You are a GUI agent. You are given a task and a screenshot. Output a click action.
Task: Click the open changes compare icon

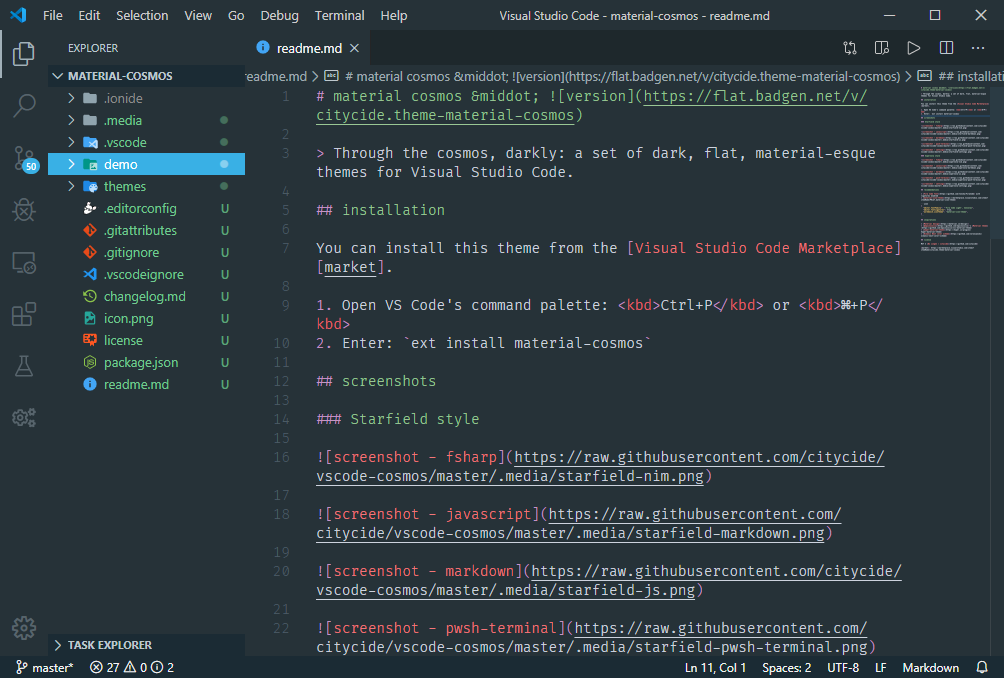click(x=850, y=48)
